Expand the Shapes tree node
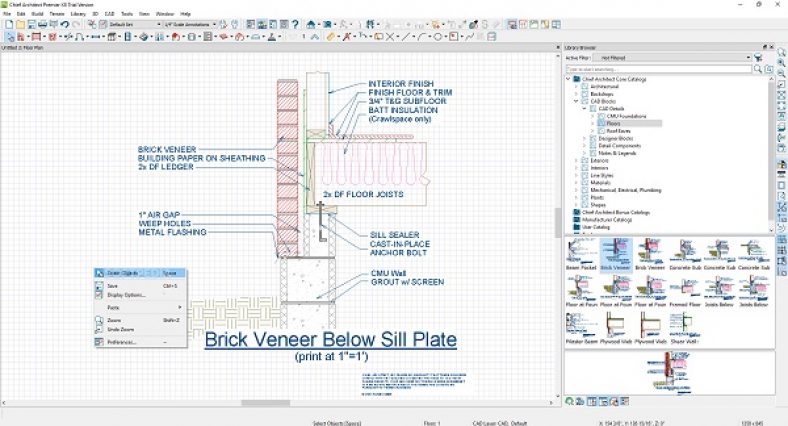The height and width of the screenshot is (426, 788). pyautogui.click(x=576, y=204)
